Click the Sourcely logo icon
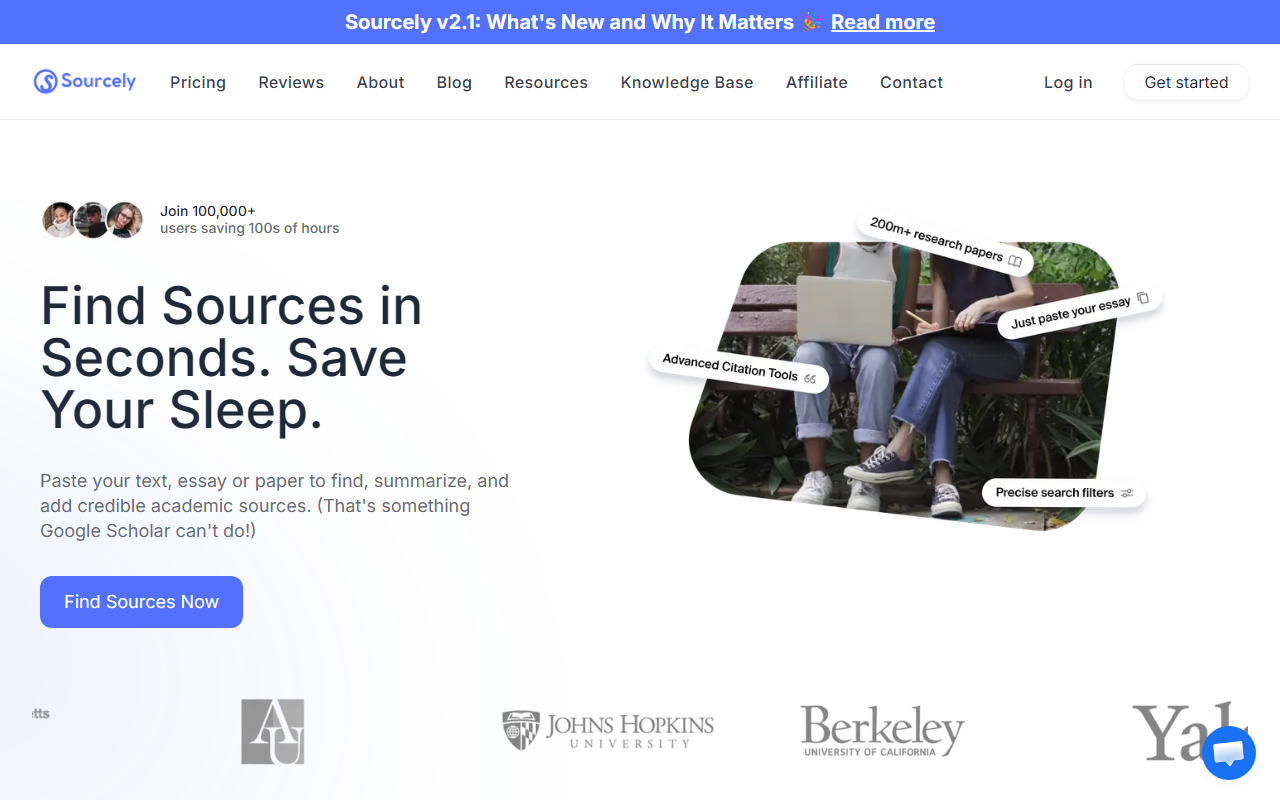Screen dimensions: 1280x800 coord(45,82)
